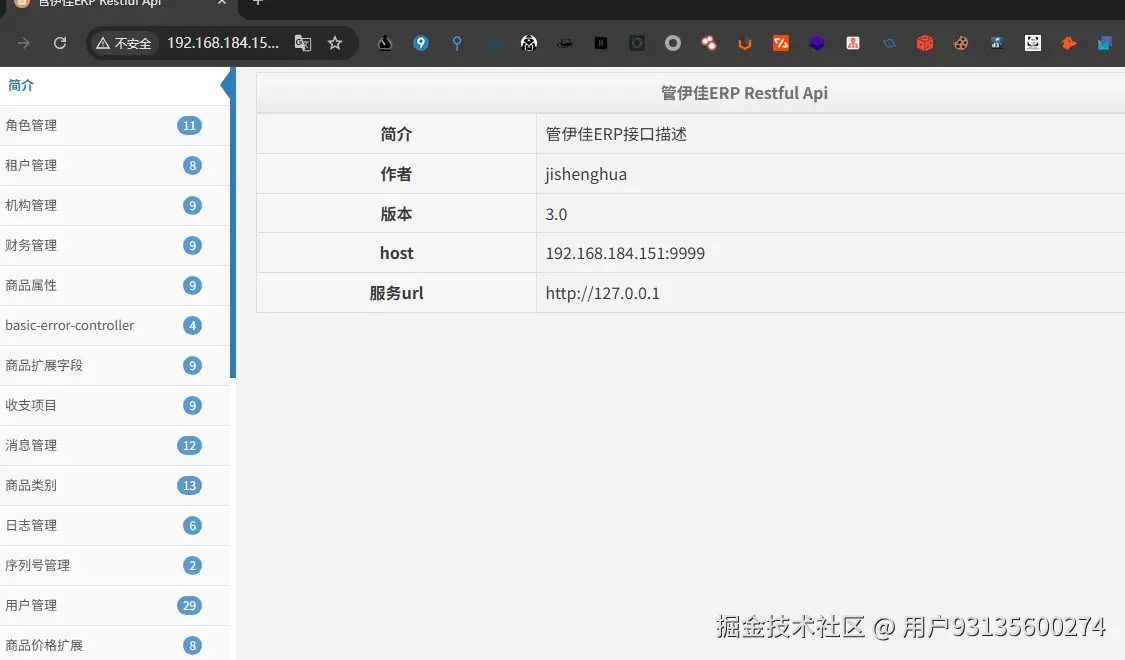This screenshot has width=1125, height=660.
Task: Expand the basic-error-controller group
Action: [115, 326]
